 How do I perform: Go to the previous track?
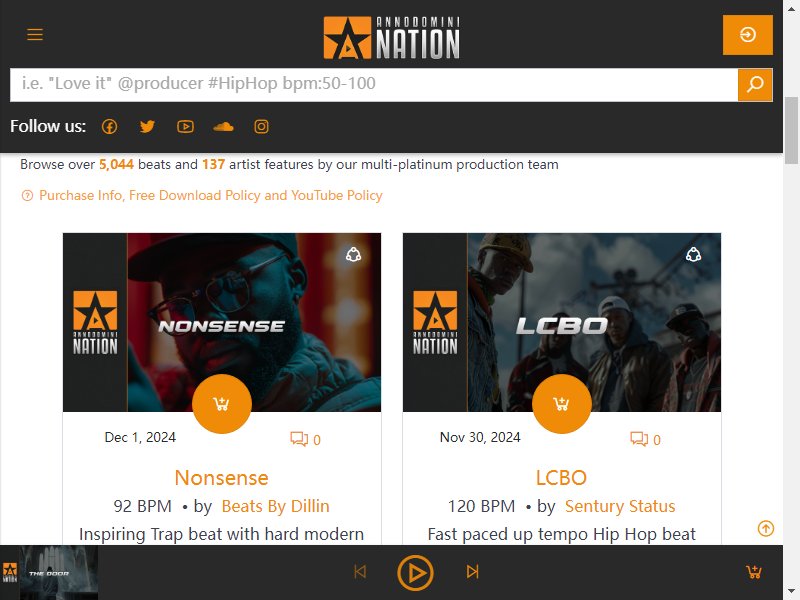click(x=360, y=571)
